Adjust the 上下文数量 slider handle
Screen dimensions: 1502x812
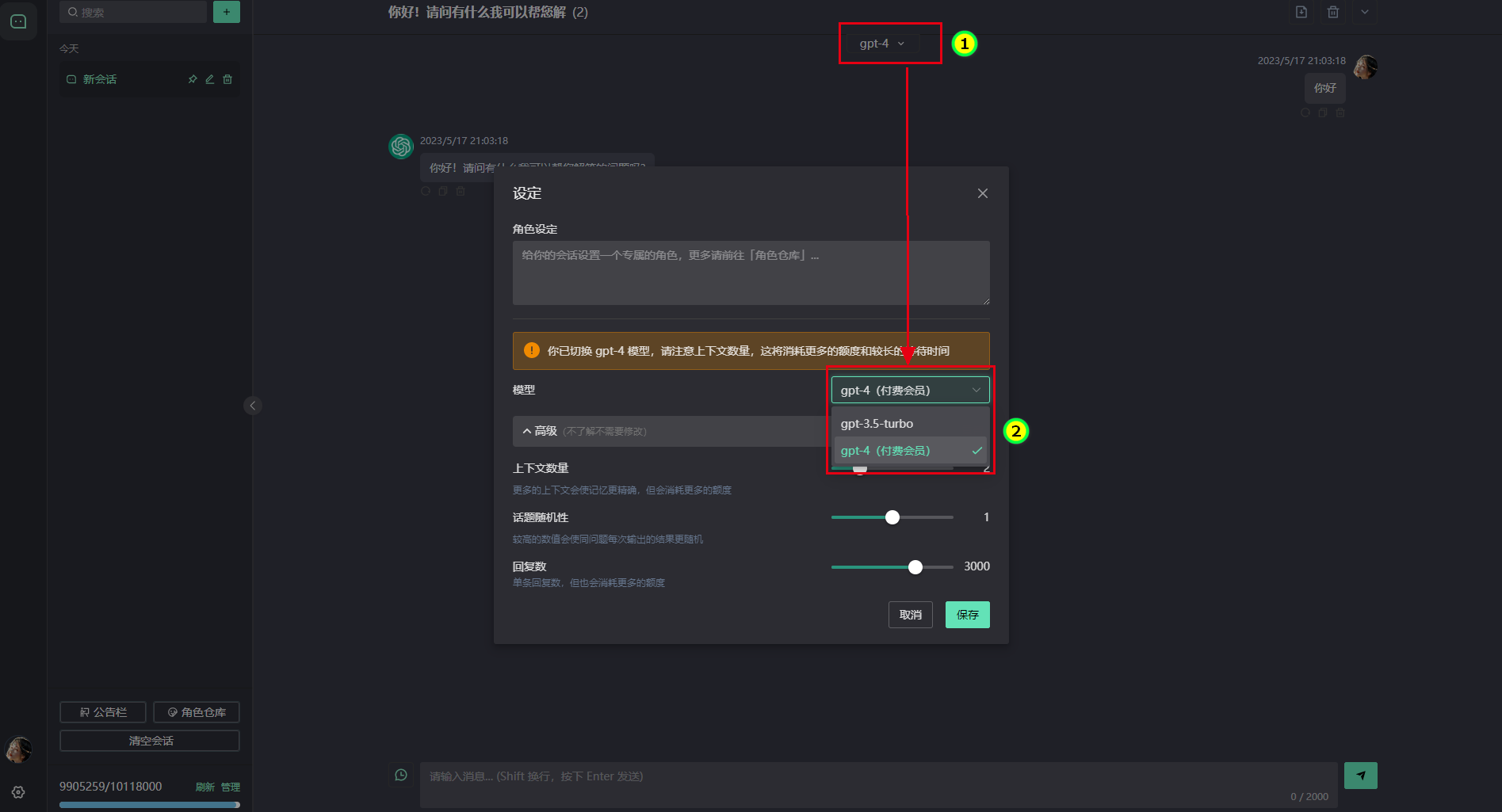(860, 469)
